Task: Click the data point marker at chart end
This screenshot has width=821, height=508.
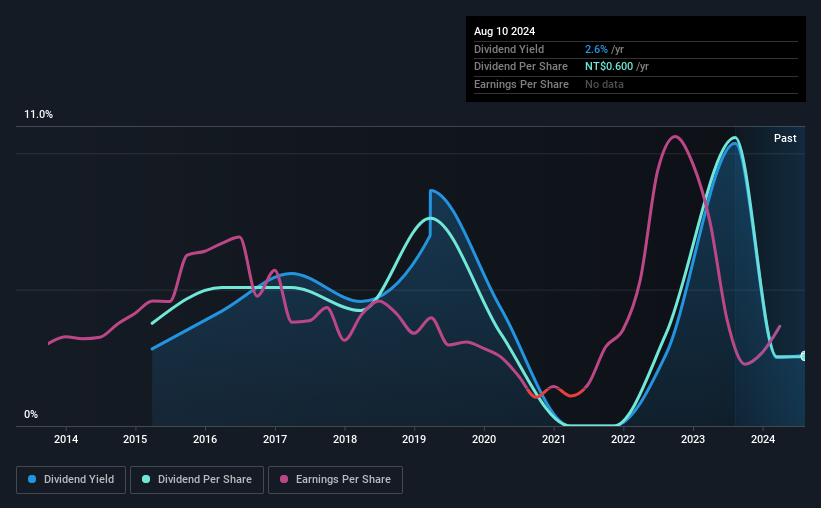Action: tap(804, 356)
